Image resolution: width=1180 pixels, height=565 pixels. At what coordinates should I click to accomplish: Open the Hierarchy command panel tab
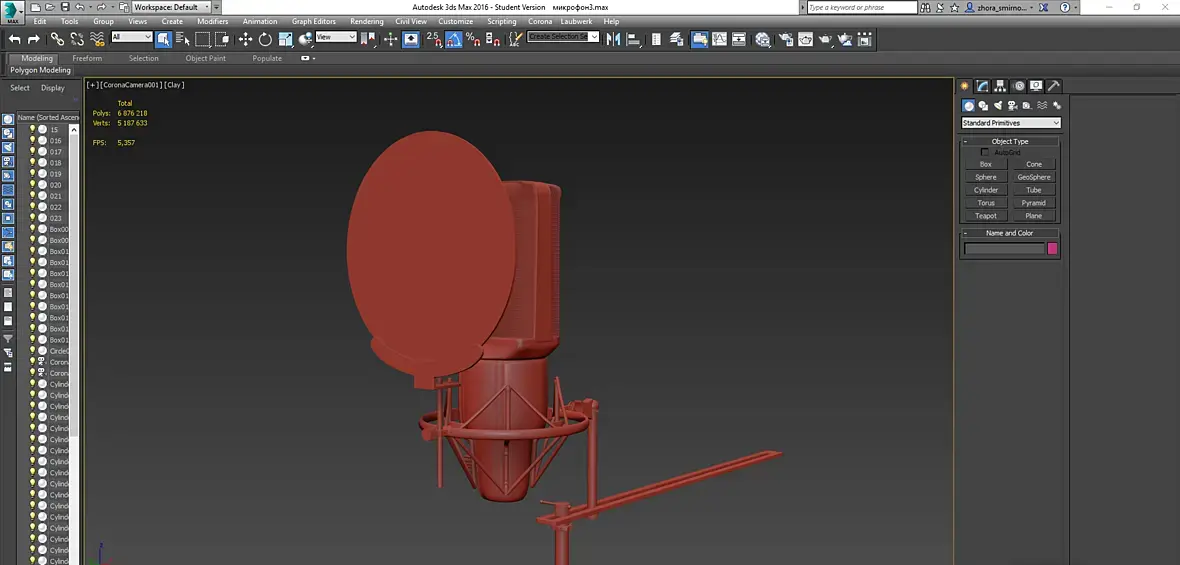point(1001,86)
